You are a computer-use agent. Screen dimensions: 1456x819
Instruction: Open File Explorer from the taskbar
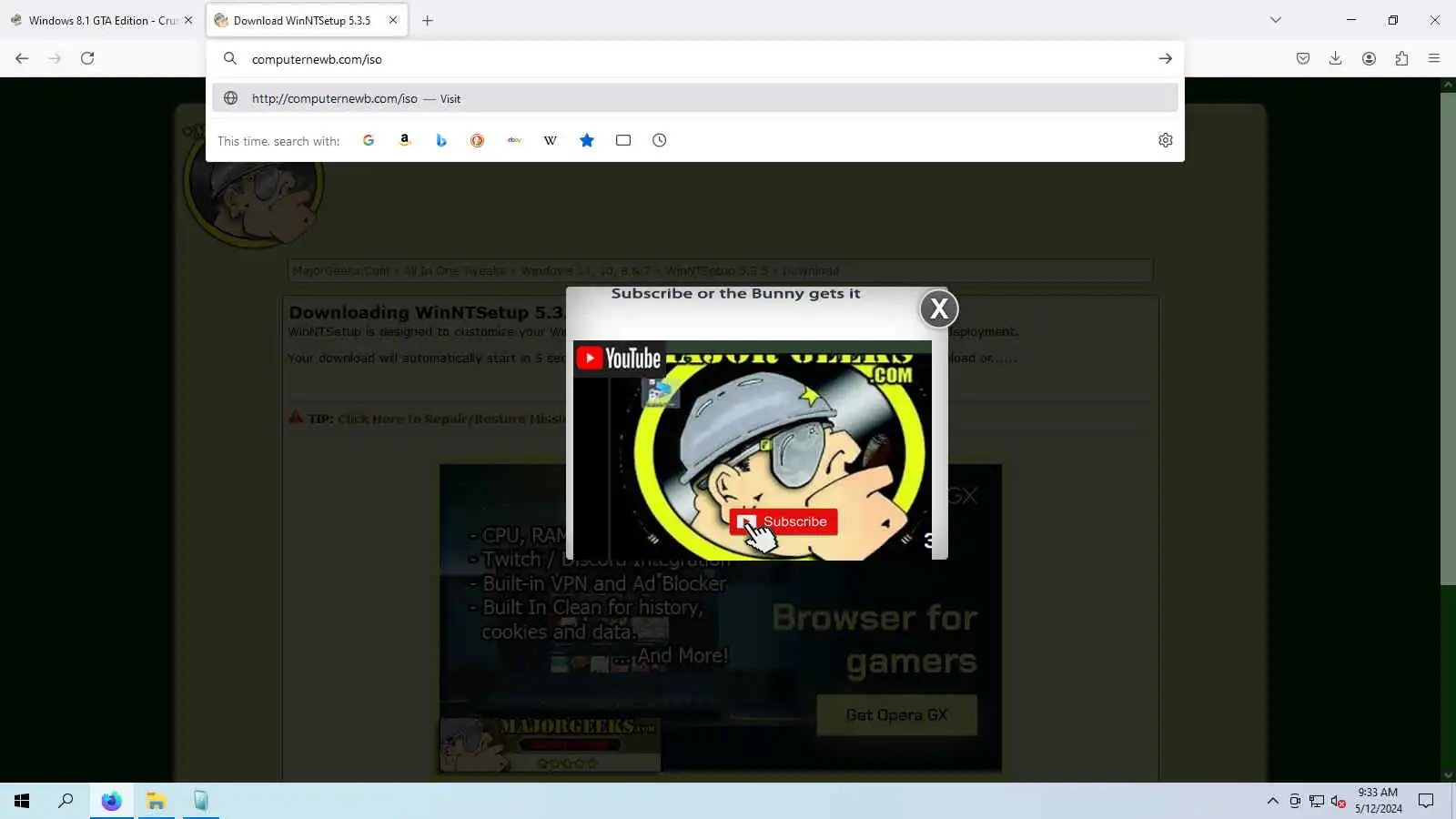tap(156, 801)
